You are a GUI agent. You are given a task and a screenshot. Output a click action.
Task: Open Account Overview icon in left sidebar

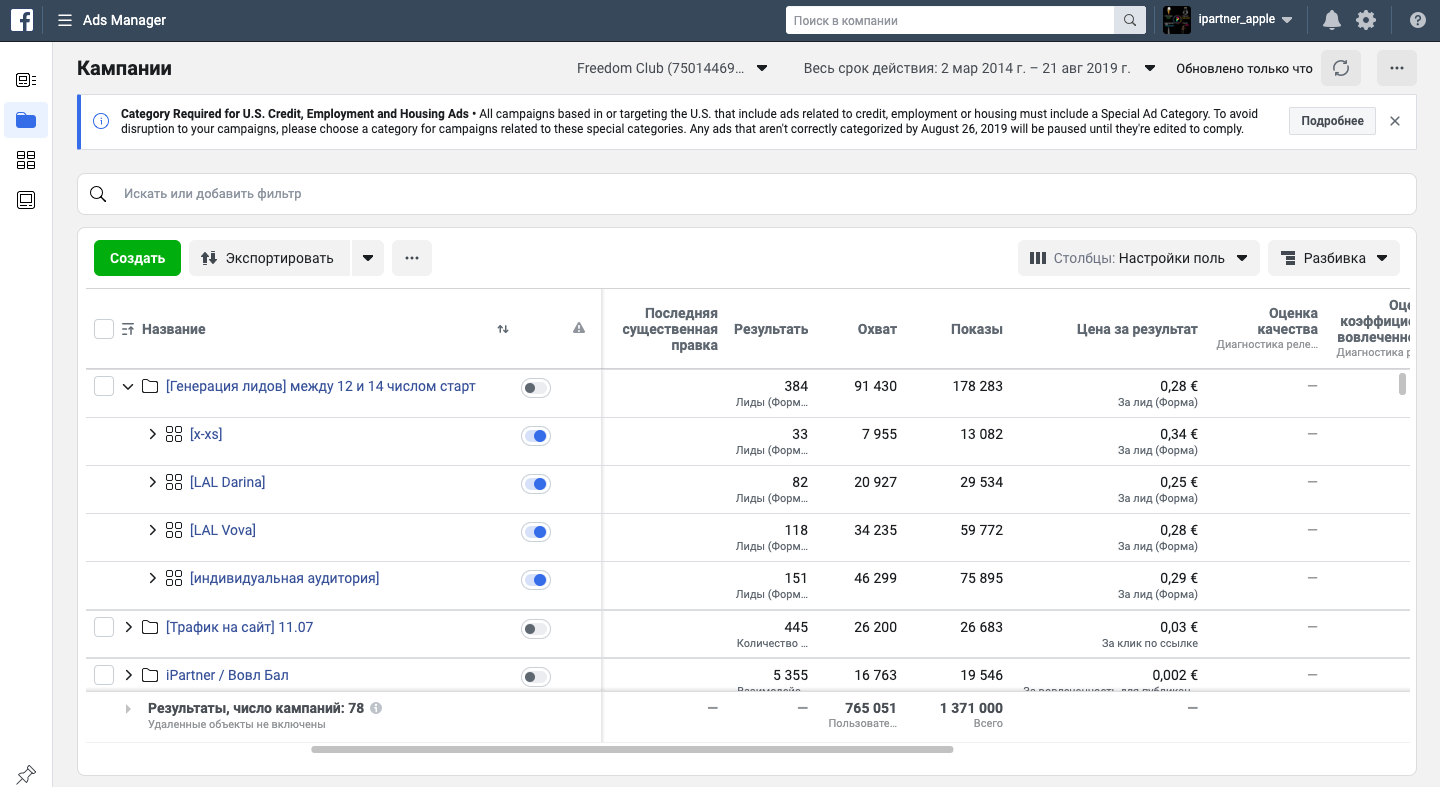pos(26,80)
